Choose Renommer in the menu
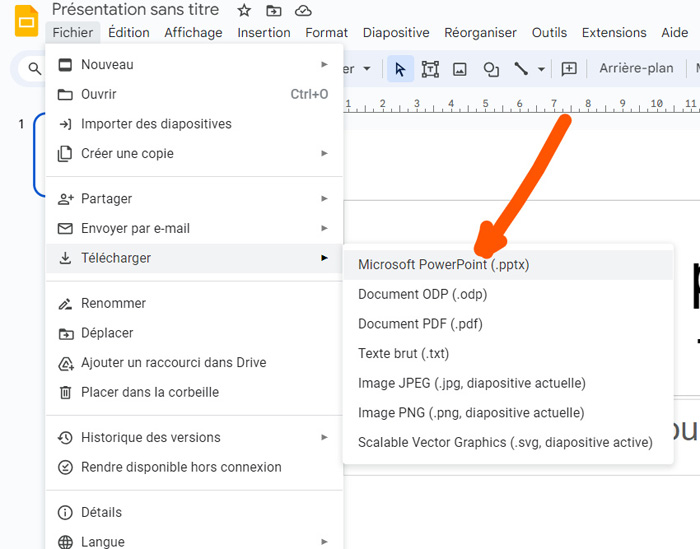Screen dimensions: 700x549 pyautogui.click(x=194, y=304)
